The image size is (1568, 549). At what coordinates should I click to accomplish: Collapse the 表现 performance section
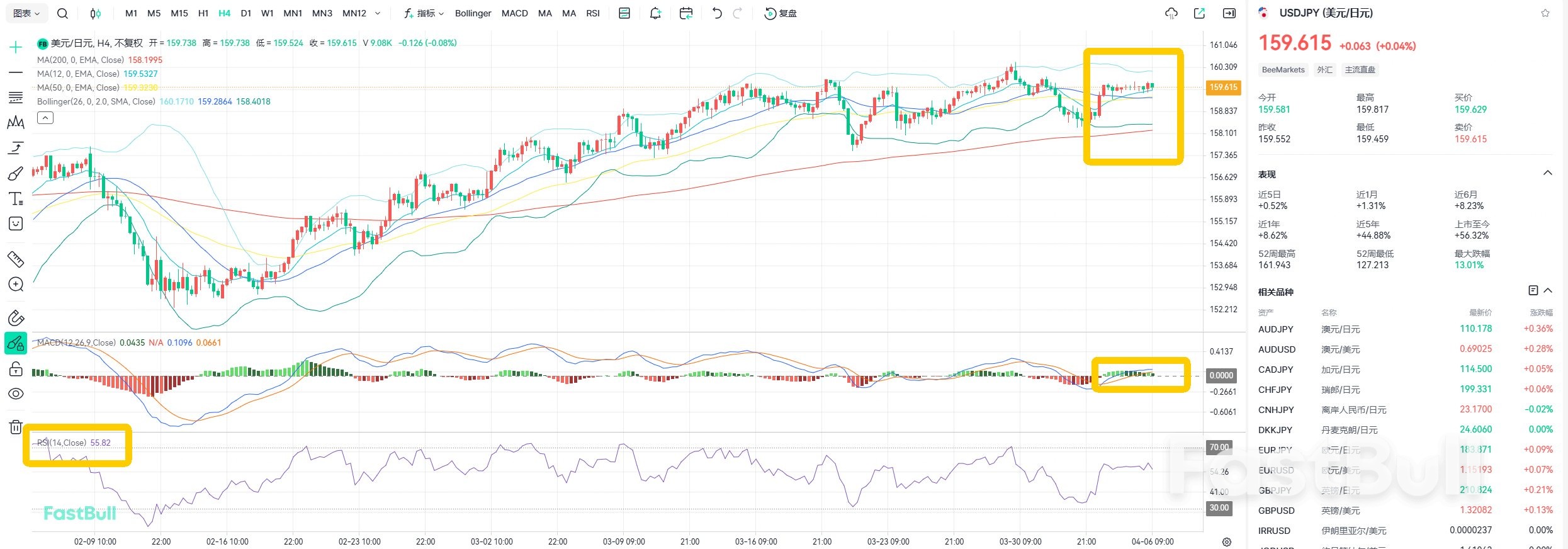tap(1547, 173)
